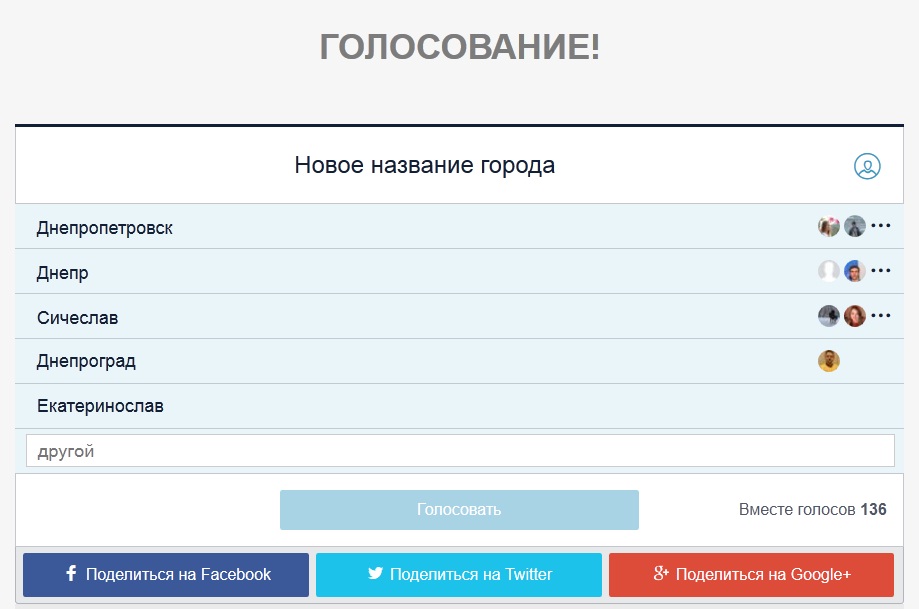Select the Екатеринослав option
Viewport: 919px width, 609px height.
tap(100, 406)
